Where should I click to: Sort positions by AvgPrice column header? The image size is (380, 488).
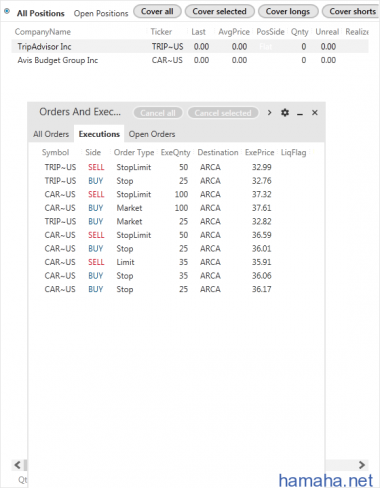[234, 32]
